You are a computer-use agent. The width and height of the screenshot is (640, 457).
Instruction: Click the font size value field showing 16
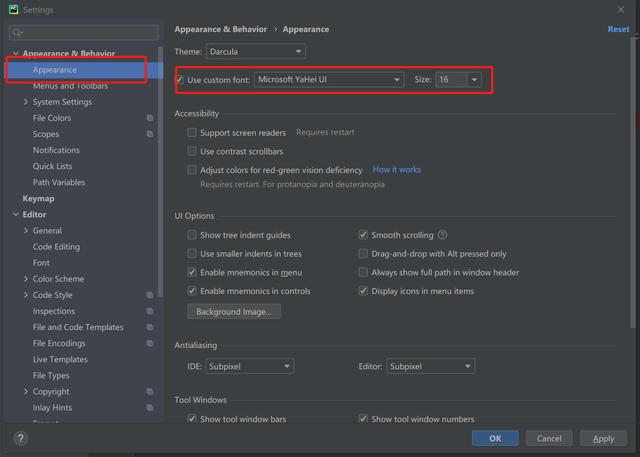451,80
